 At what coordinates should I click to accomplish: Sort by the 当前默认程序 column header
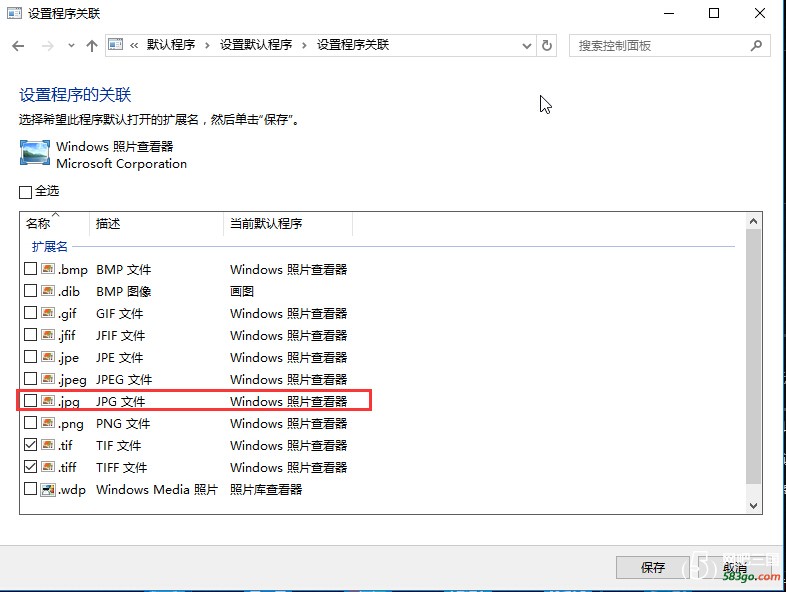tap(288, 224)
